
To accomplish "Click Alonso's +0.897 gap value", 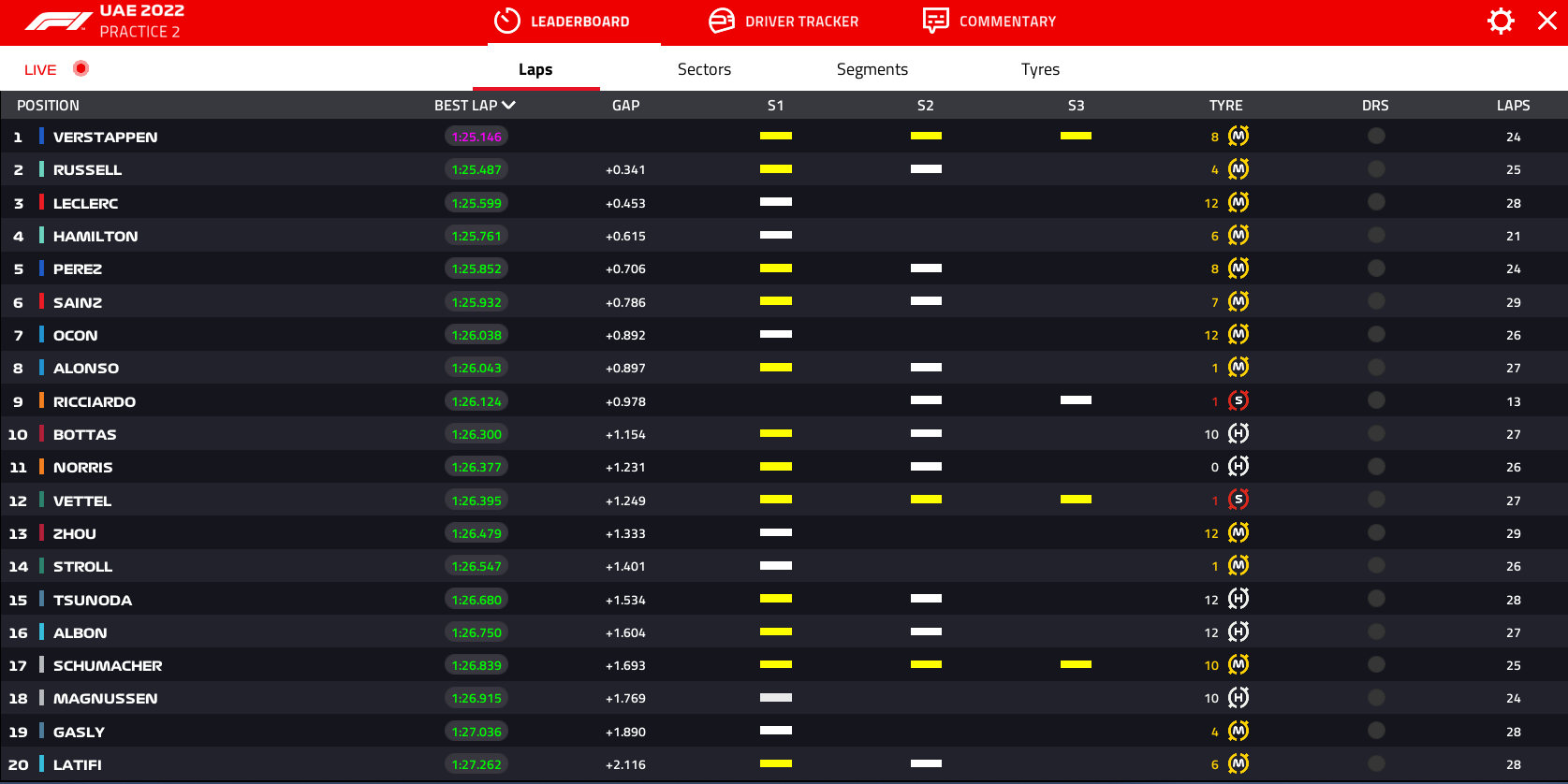I will [x=625, y=368].
